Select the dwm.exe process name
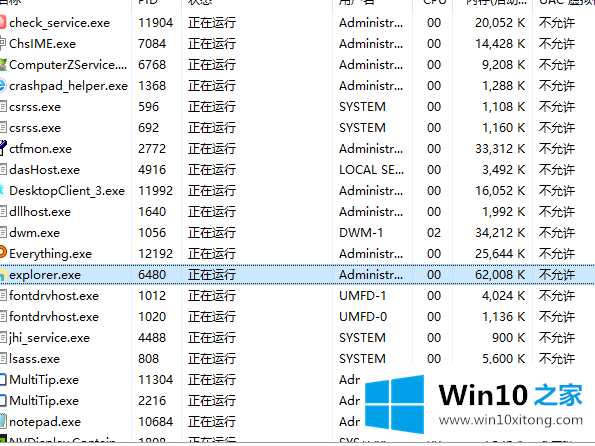Screen dimensions: 595x446 coord(35,233)
